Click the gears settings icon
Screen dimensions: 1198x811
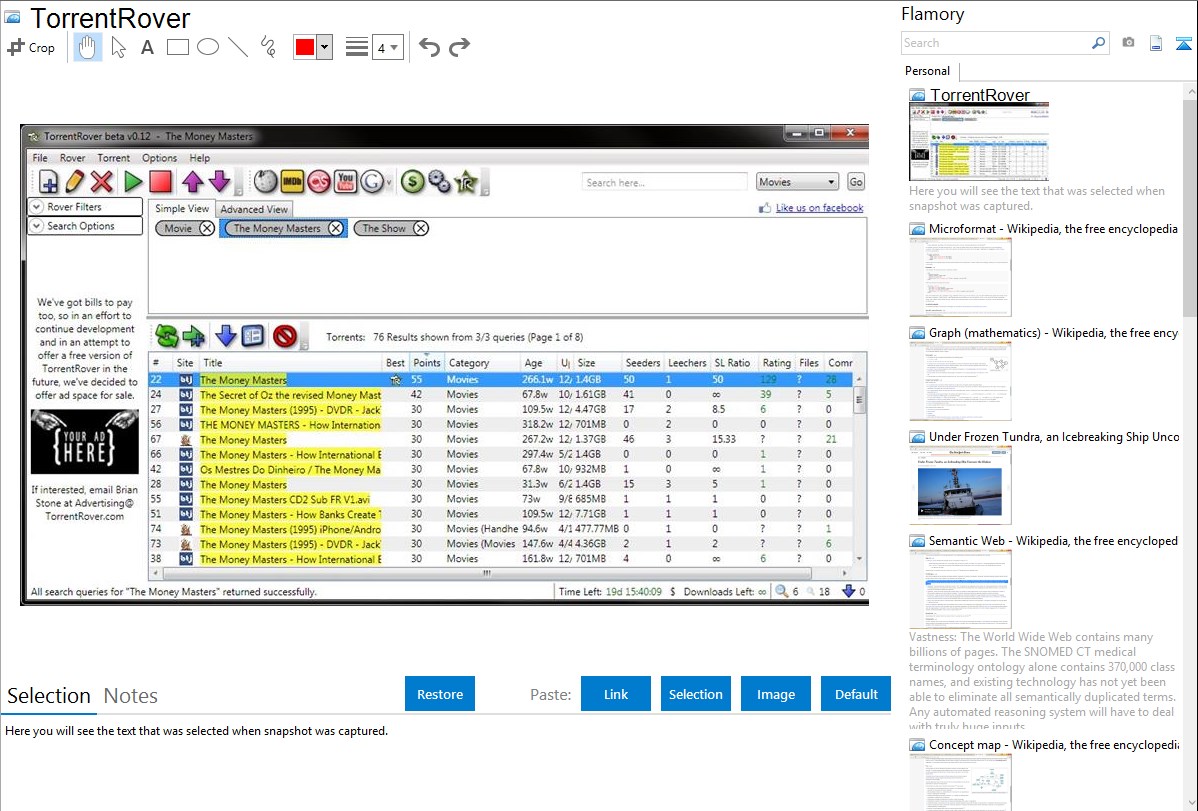click(x=439, y=182)
